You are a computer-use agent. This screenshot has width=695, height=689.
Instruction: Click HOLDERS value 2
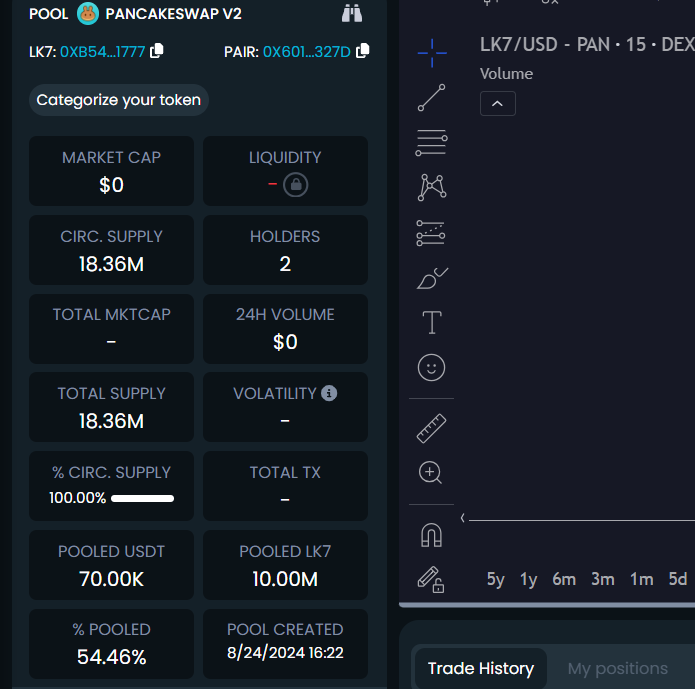pyautogui.click(x=285, y=264)
